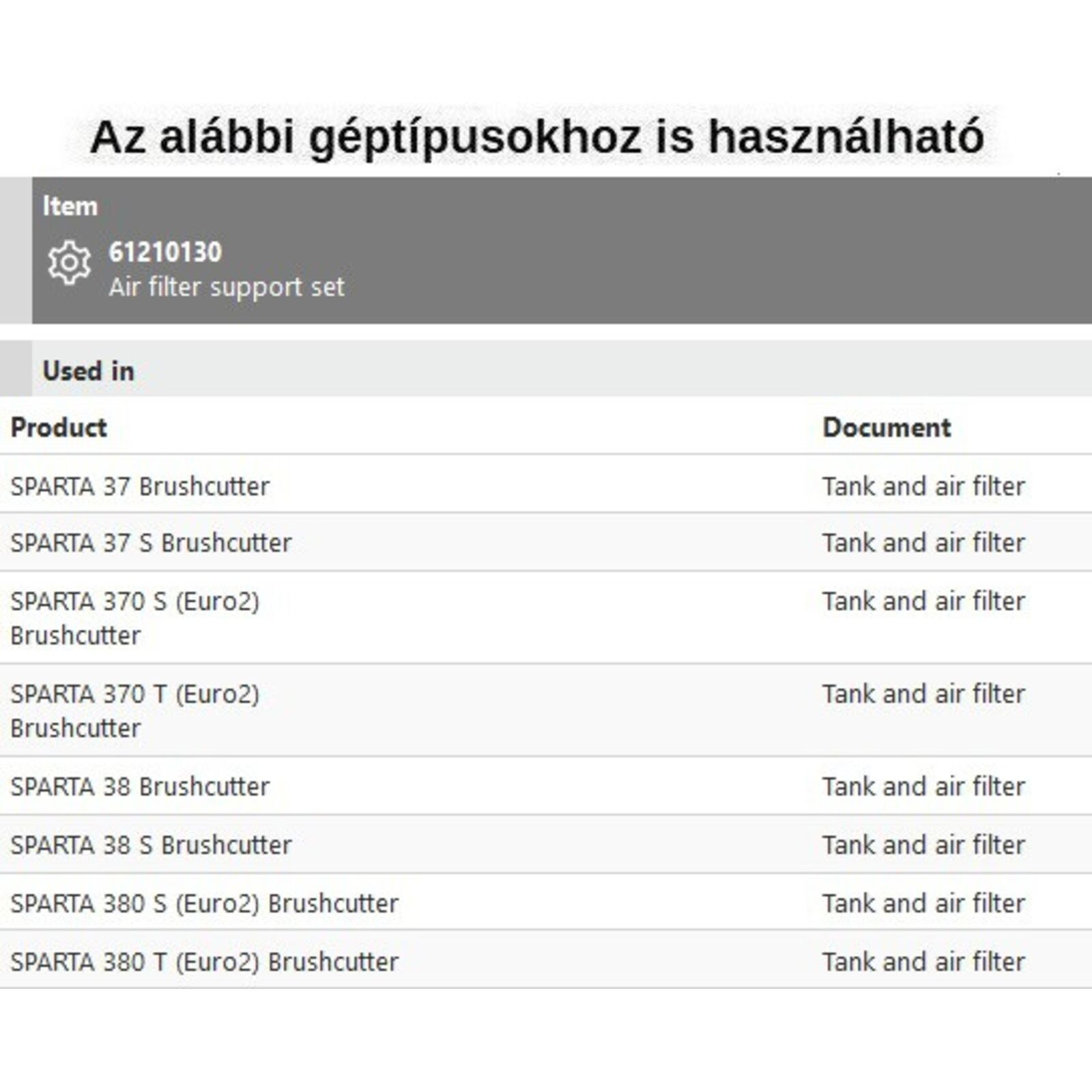This screenshot has width=1092, height=1092.
Task: Click the item number 61210130
Action: tap(165, 253)
